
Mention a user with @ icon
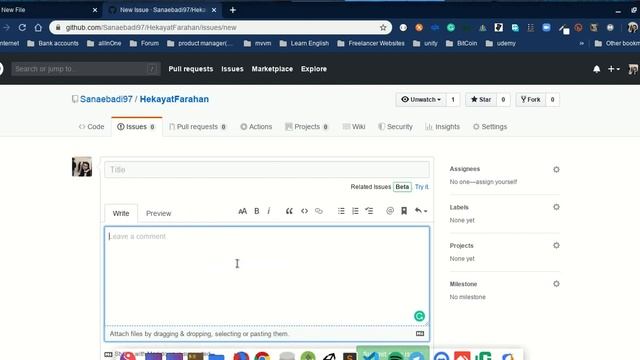390,211
